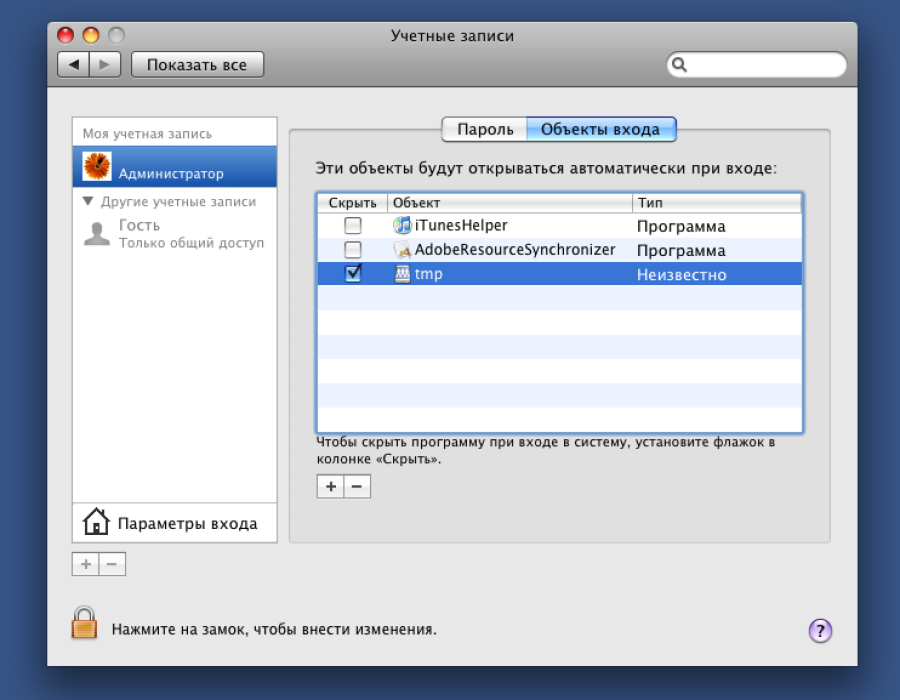Select the Гость account

[174, 234]
